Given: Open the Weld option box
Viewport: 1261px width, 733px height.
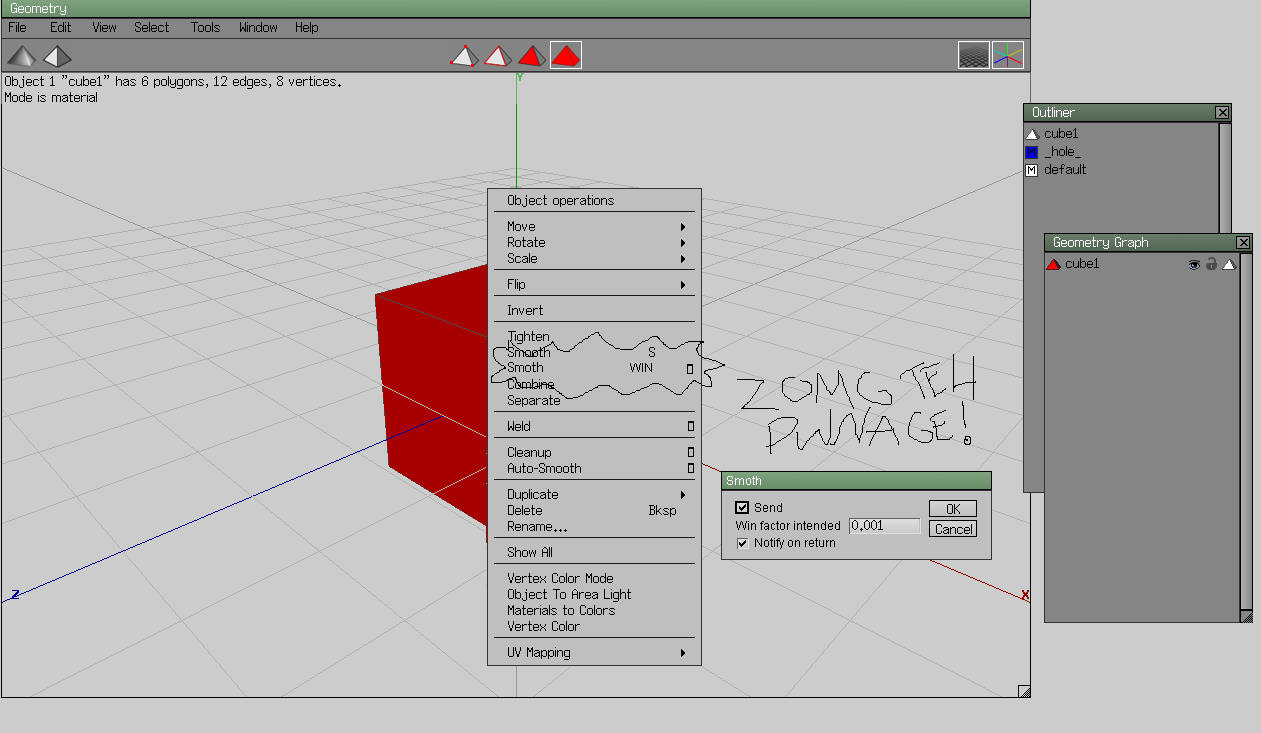Looking at the screenshot, I should [x=690, y=427].
